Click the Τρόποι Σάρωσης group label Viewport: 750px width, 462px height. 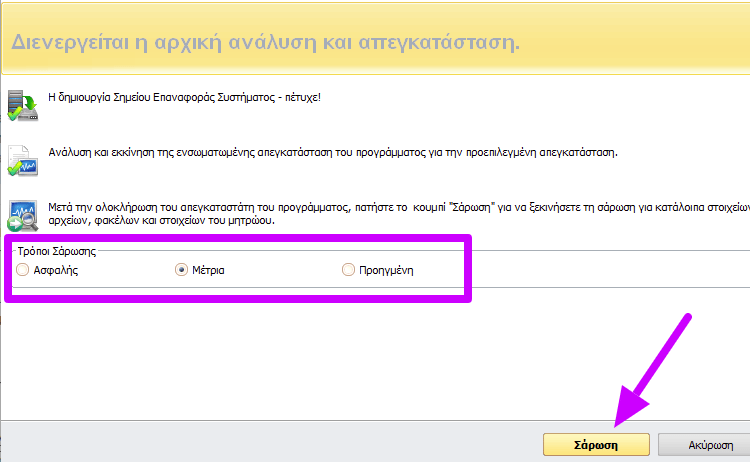[56, 251]
